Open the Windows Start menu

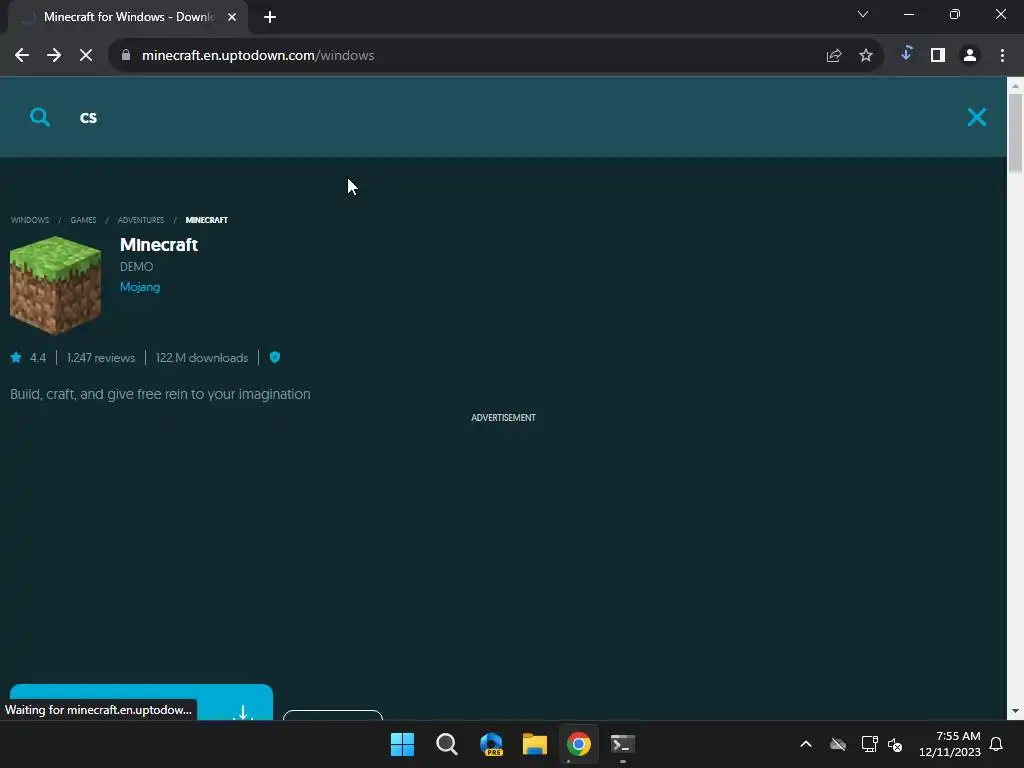point(402,744)
